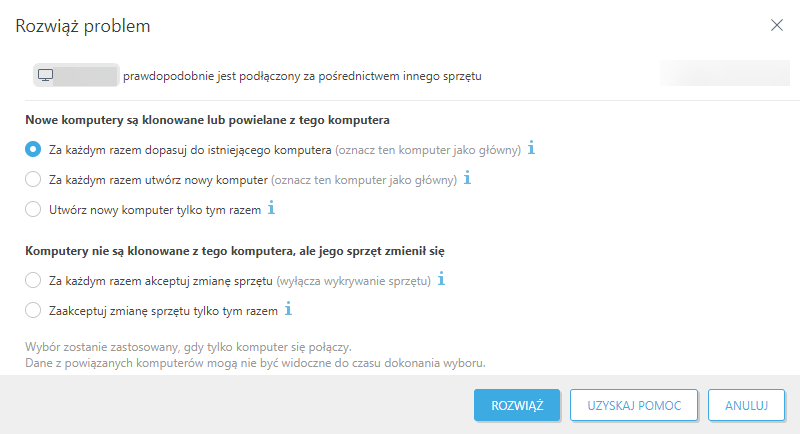Open info icon next to 'utwórz nowy komputer (oznacz…)'

coord(467,179)
